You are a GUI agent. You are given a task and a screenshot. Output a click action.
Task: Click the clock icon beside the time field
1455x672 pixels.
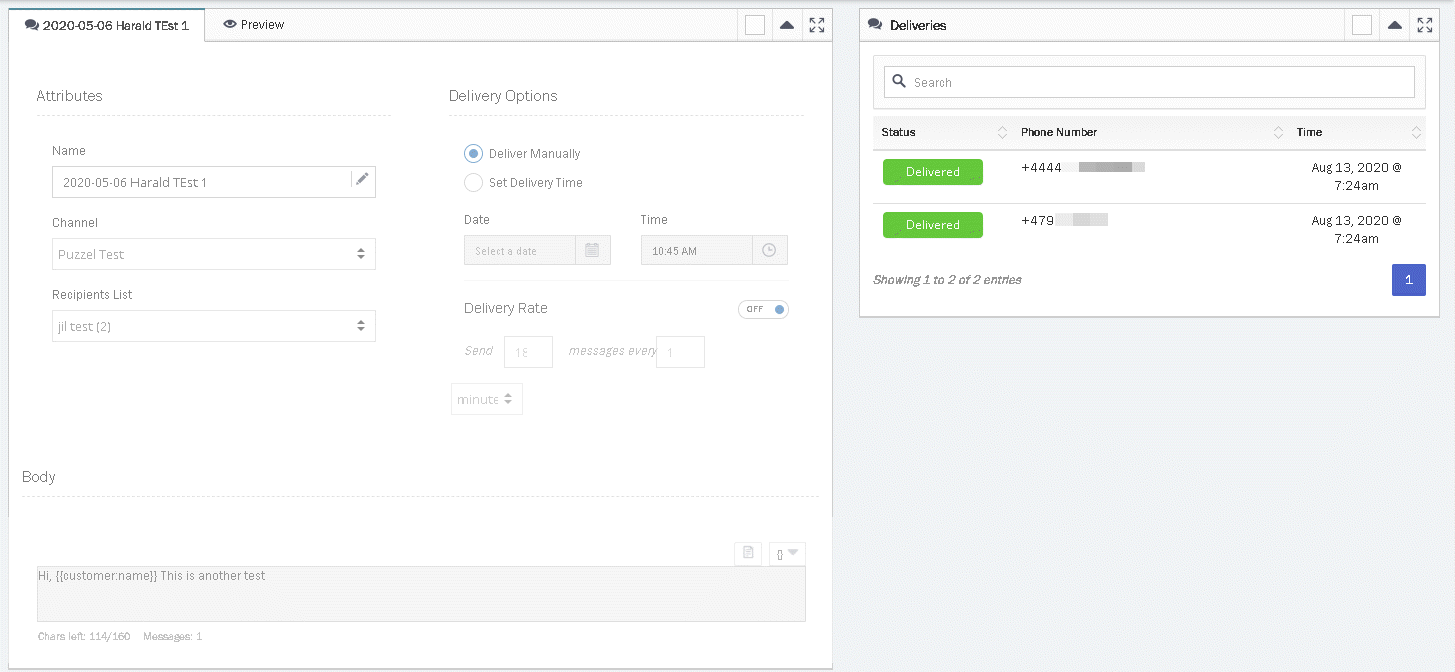[x=769, y=250]
